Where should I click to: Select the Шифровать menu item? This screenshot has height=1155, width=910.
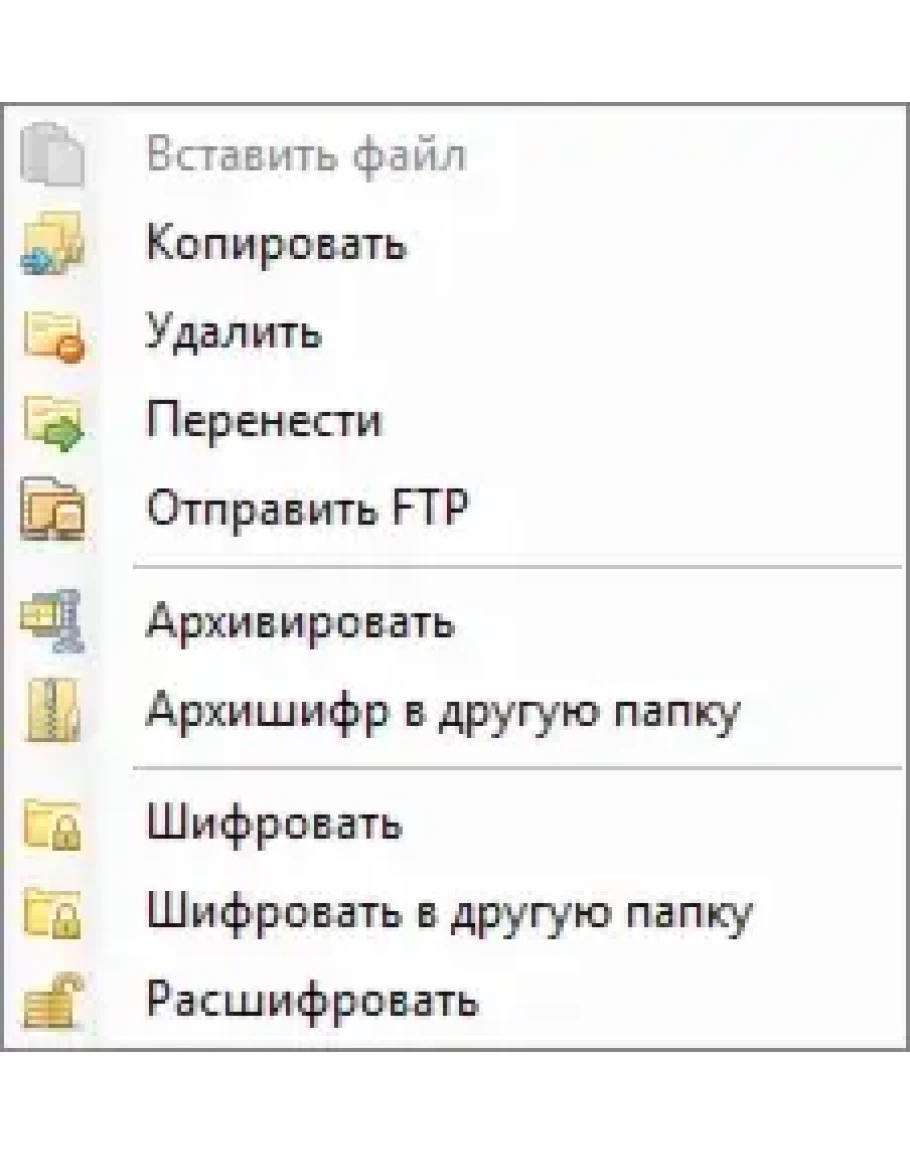(x=274, y=825)
